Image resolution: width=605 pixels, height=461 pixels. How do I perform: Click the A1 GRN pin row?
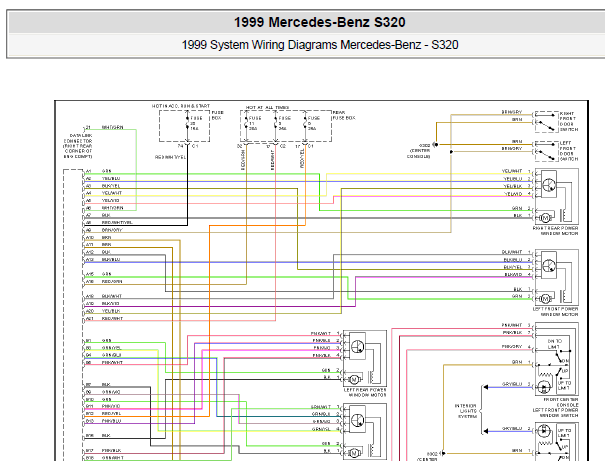pos(98,171)
